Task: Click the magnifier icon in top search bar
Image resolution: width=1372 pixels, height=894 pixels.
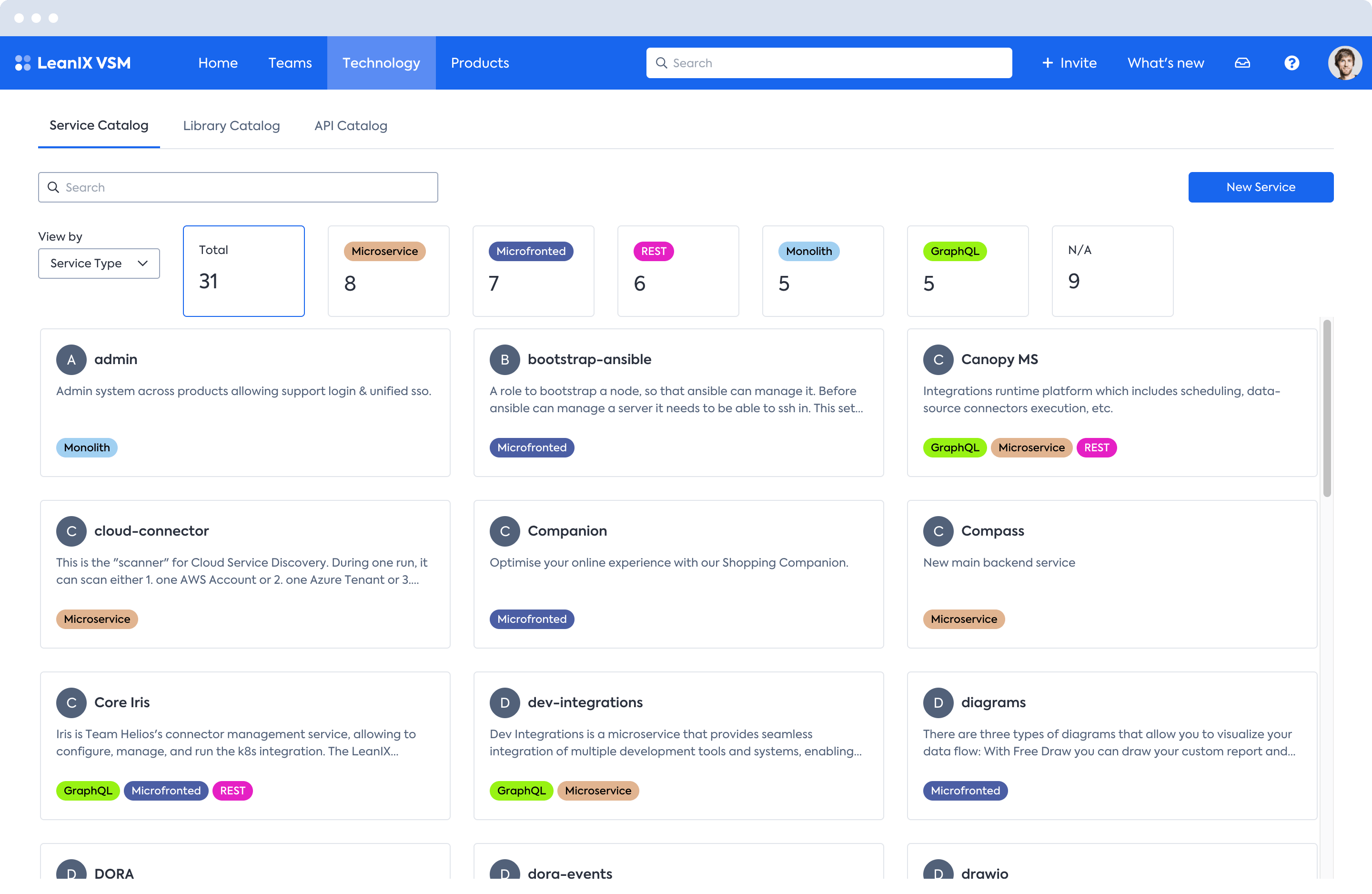Action: 661,63
